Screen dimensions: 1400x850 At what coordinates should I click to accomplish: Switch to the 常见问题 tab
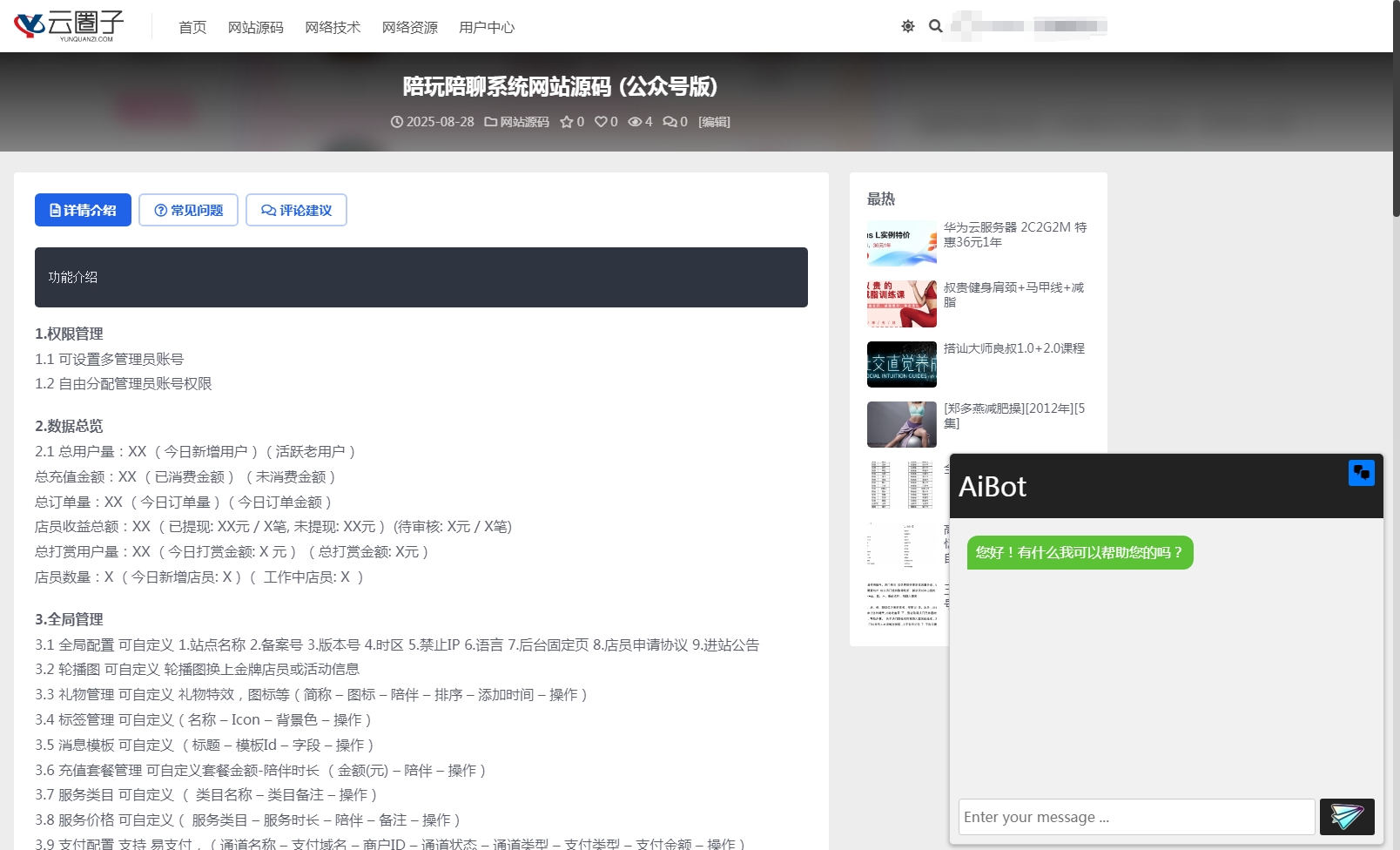point(188,210)
